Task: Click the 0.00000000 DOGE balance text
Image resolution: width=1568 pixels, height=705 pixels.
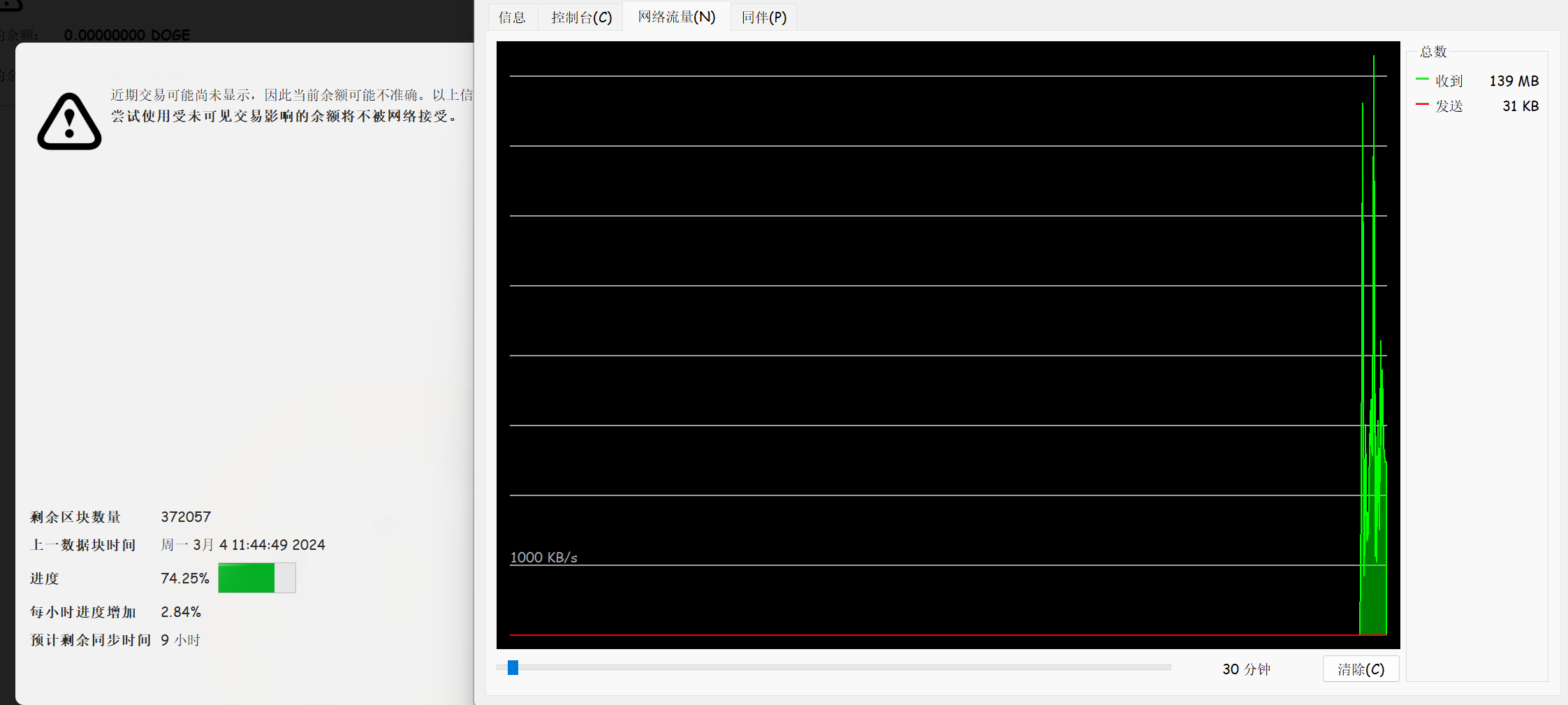Action: (127, 35)
